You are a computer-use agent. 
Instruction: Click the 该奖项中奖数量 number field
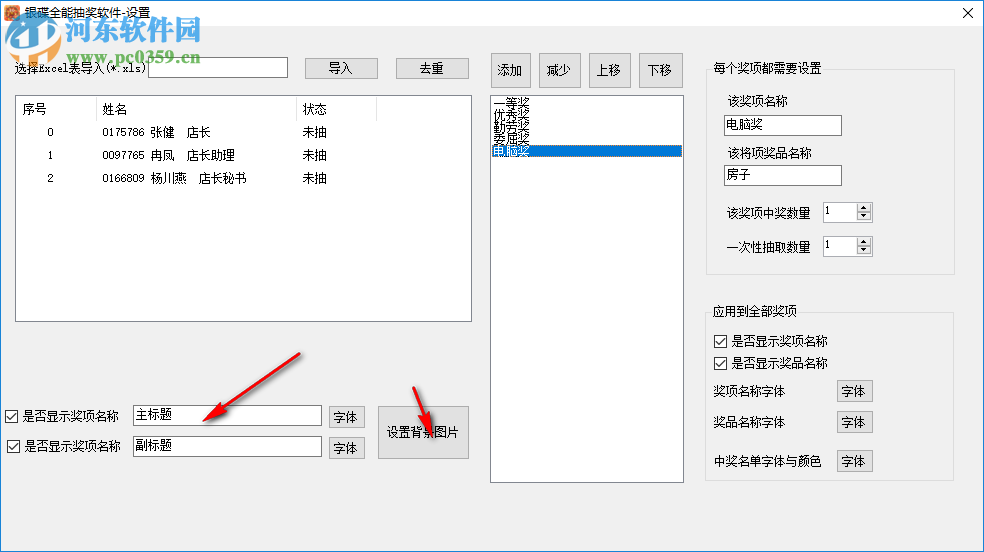pos(840,212)
